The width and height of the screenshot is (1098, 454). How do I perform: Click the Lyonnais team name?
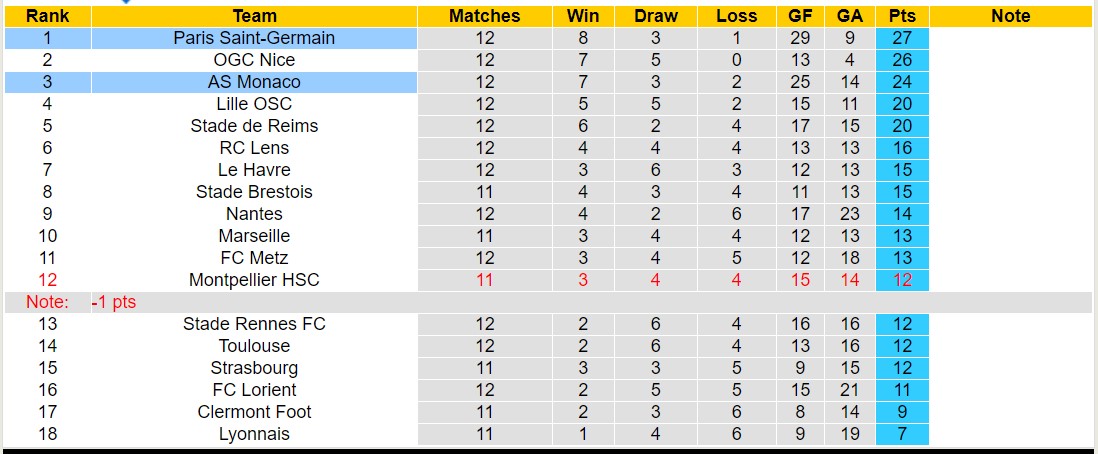[x=254, y=434]
